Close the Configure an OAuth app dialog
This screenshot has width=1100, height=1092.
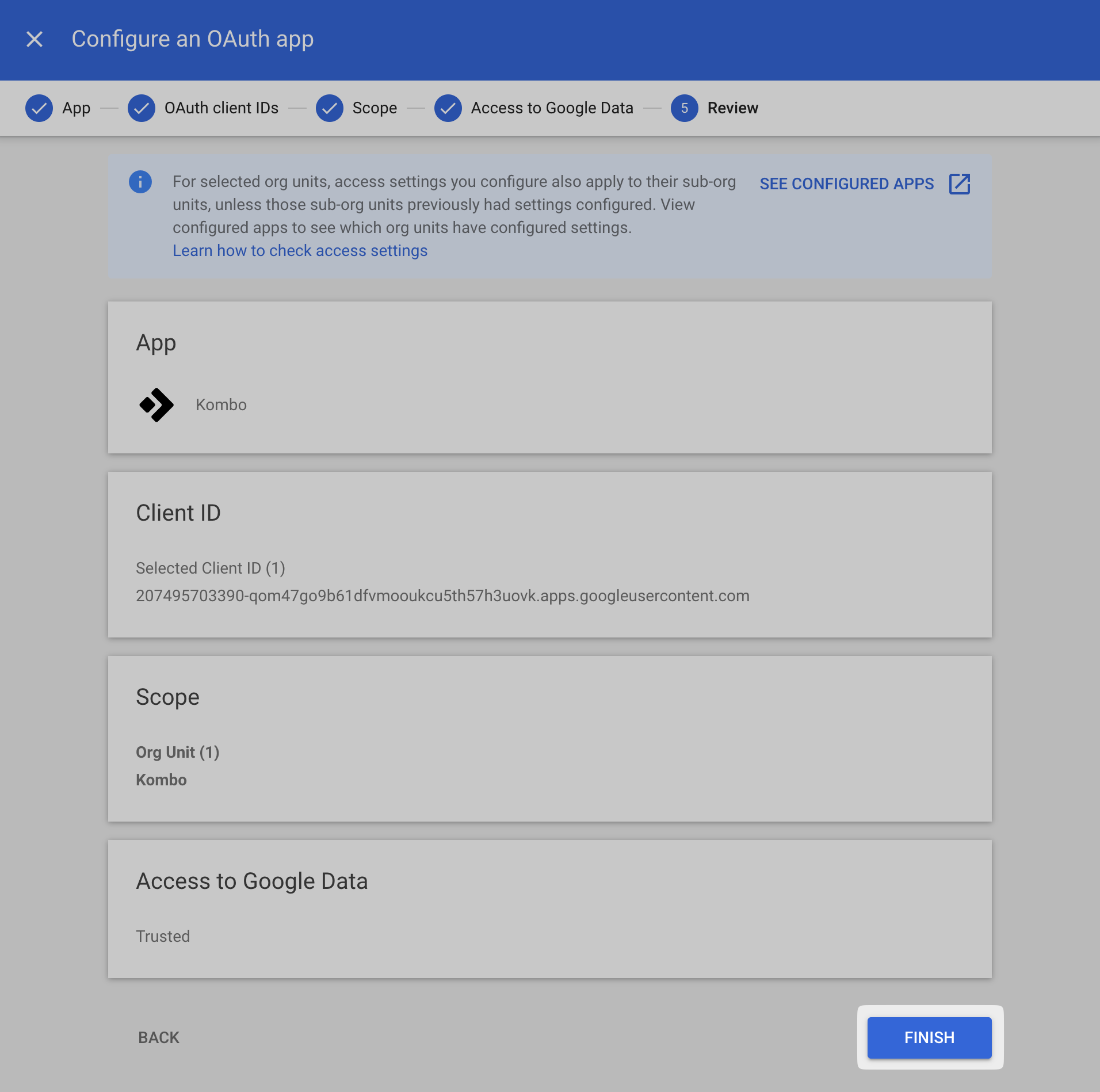[x=35, y=39]
